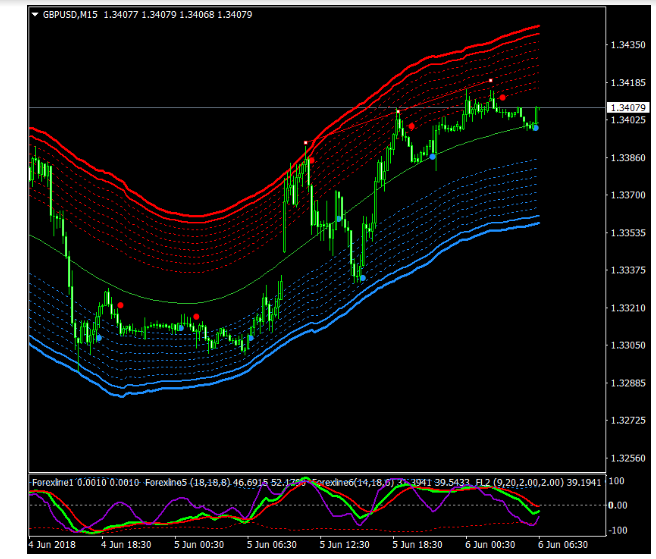Click the 4 Jun 18:30 time label
The height and width of the screenshot is (559, 656).
(x=126, y=545)
